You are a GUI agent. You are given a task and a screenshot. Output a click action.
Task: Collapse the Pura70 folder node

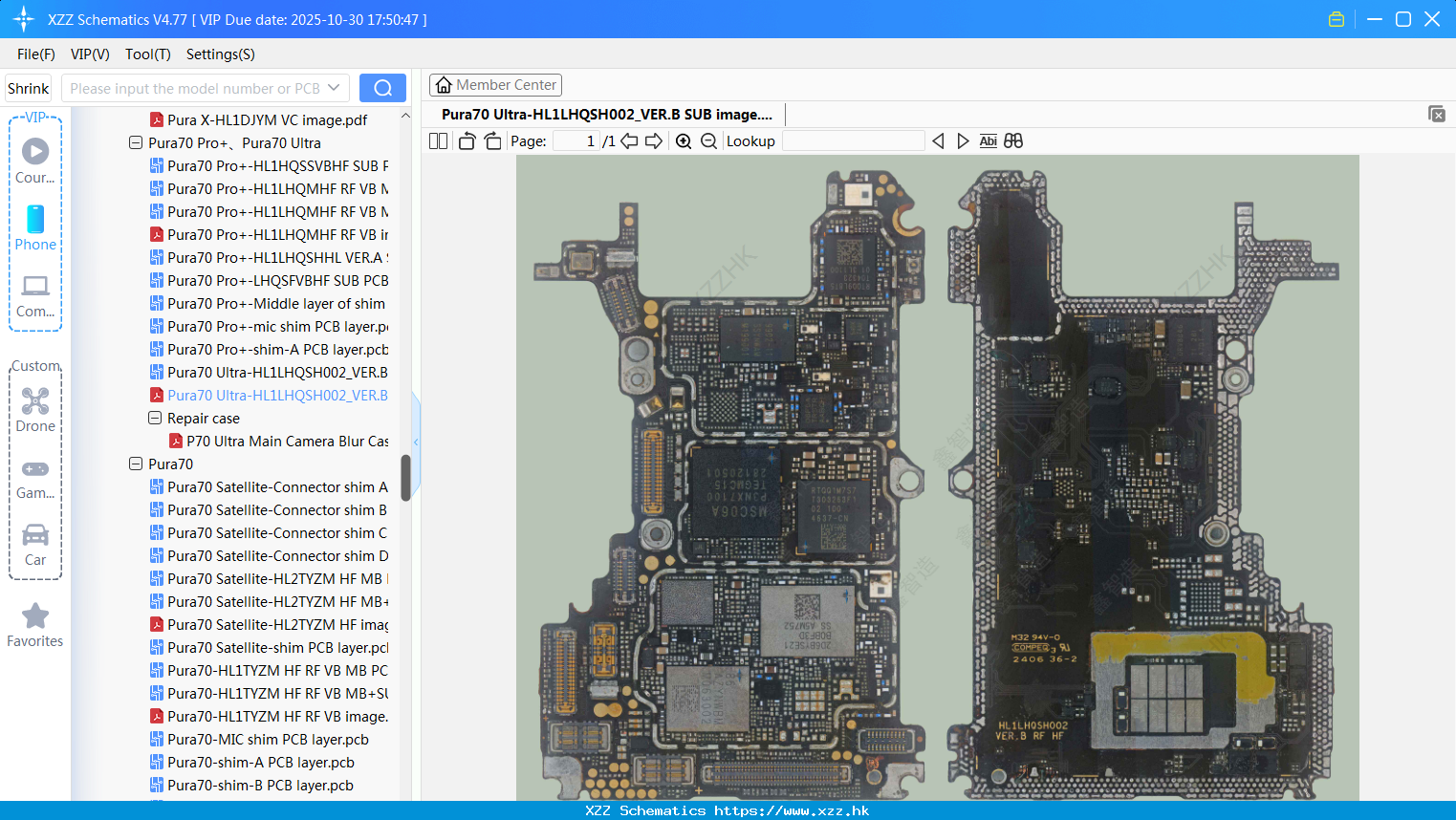tap(136, 464)
